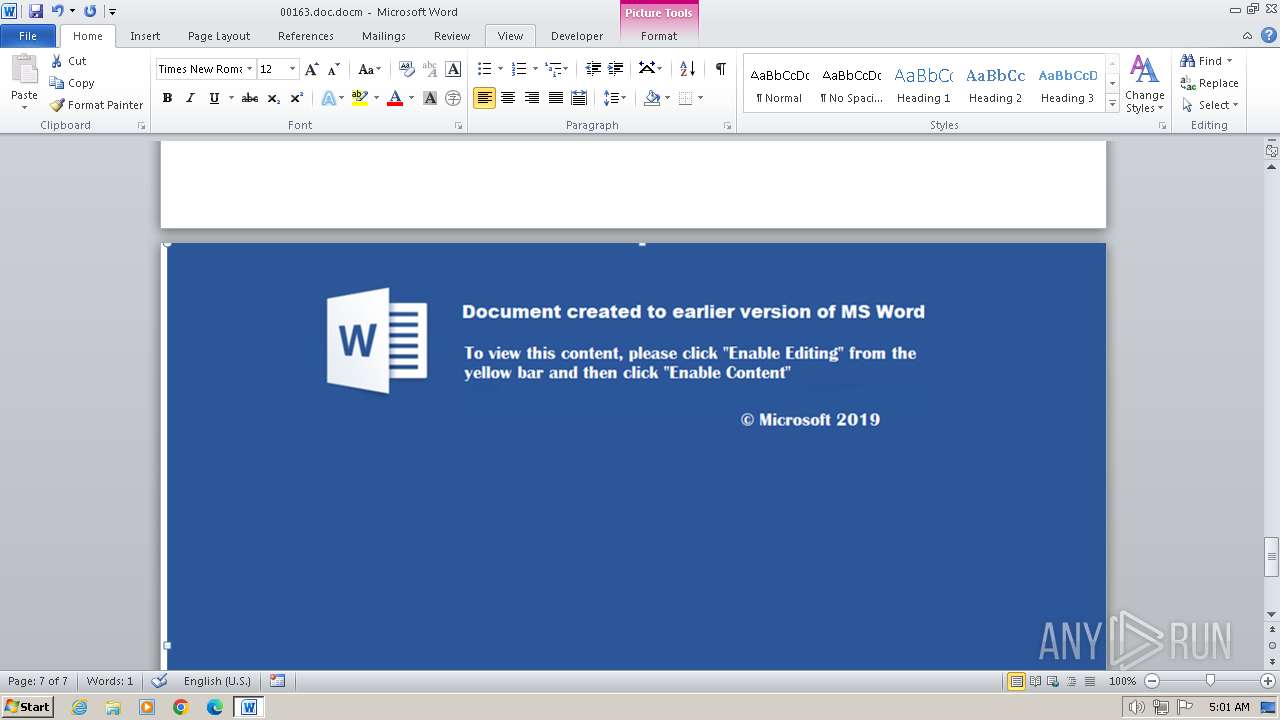Open Picture Tools Format tab
Image resolution: width=1280 pixels, height=720 pixels.
659,36
